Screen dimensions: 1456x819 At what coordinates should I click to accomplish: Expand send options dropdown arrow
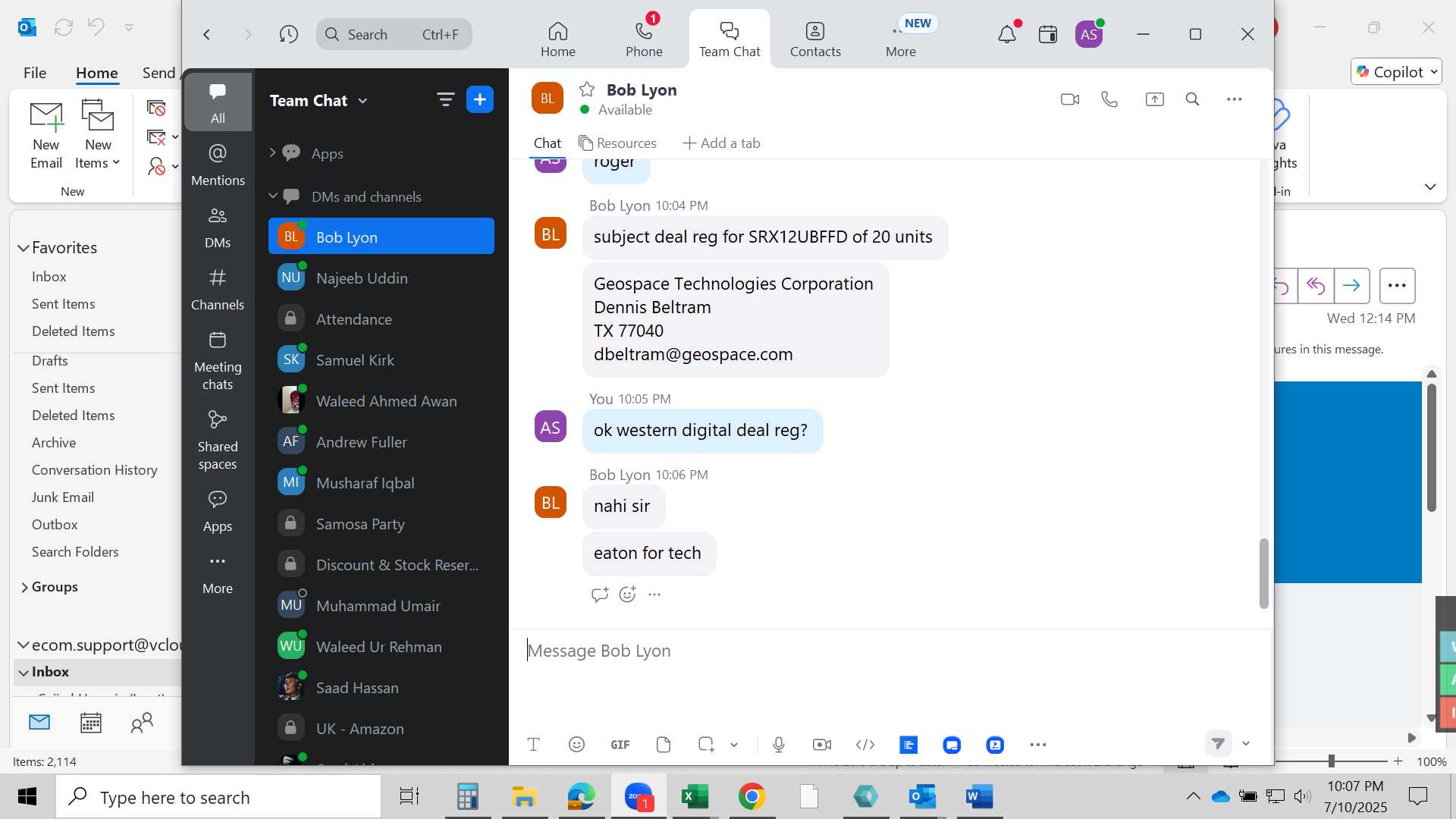pos(1245,743)
